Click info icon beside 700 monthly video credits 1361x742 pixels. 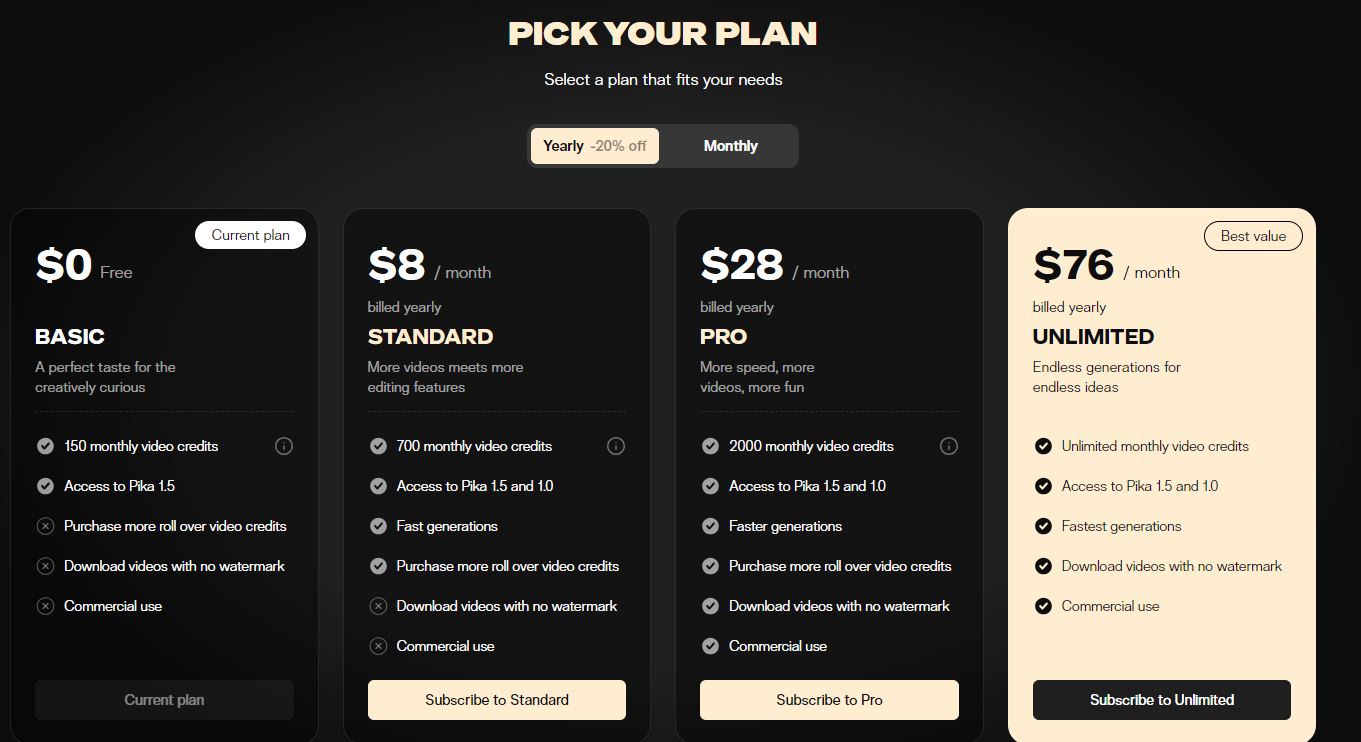[x=616, y=446]
